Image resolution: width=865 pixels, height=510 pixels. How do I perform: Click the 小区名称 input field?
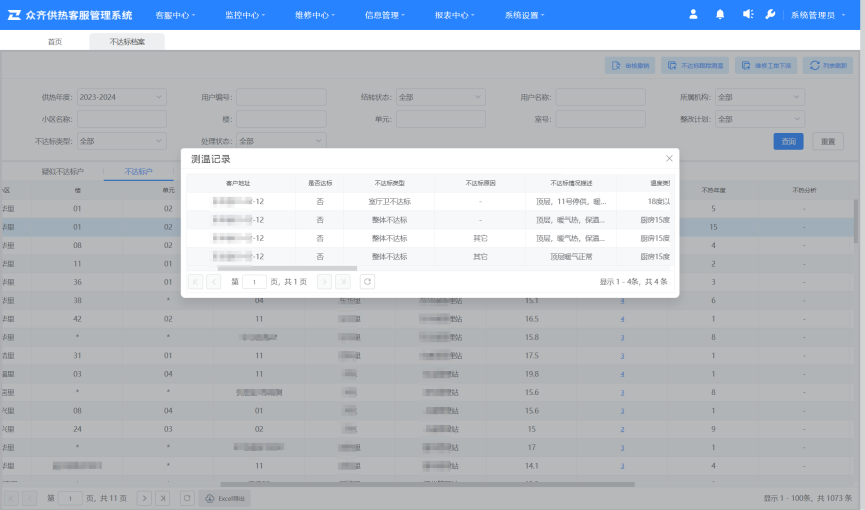tap(121, 119)
